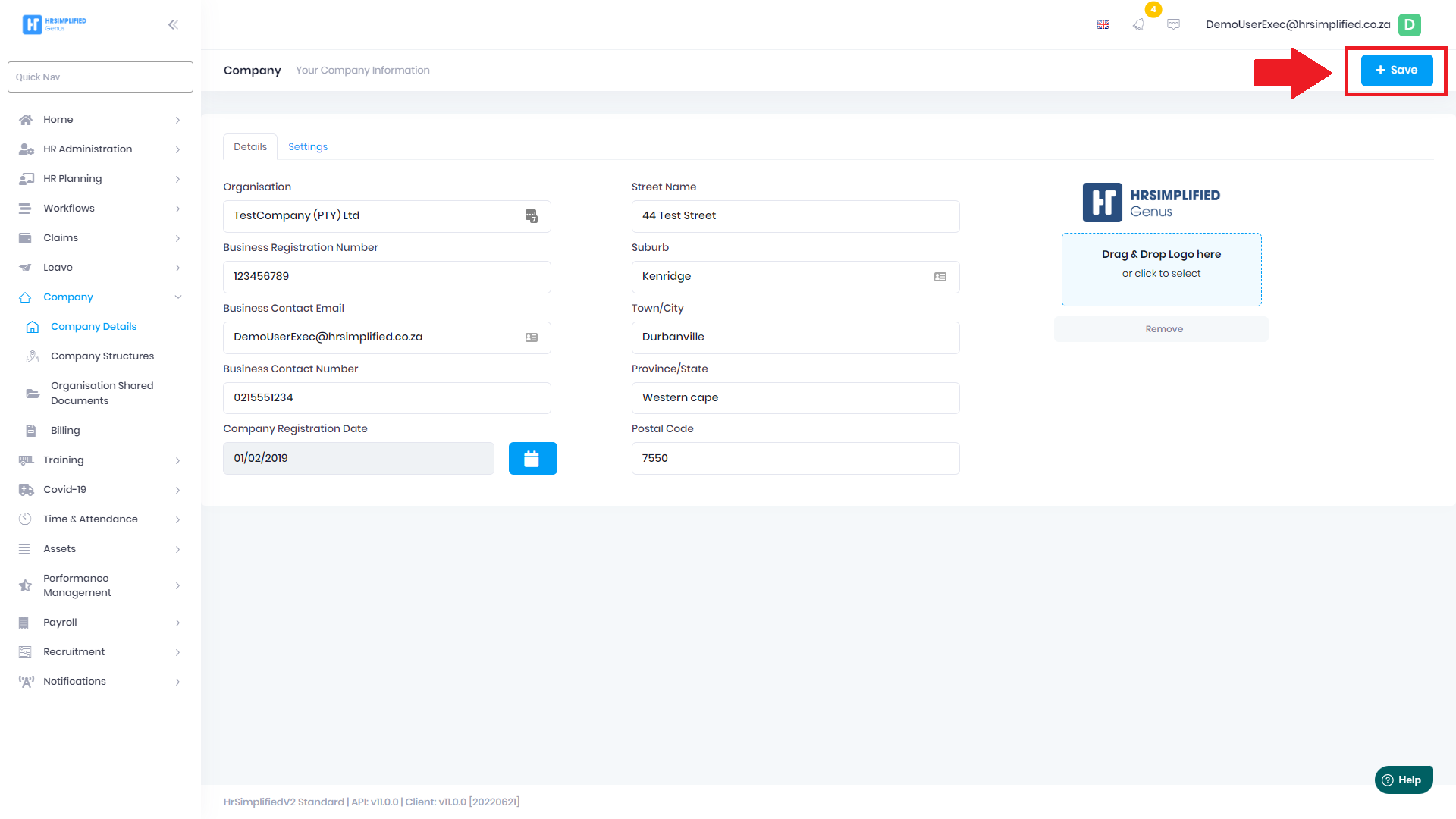Screen dimensions: 1456x819
Task: Click the Save button
Action: (x=1396, y=70)
